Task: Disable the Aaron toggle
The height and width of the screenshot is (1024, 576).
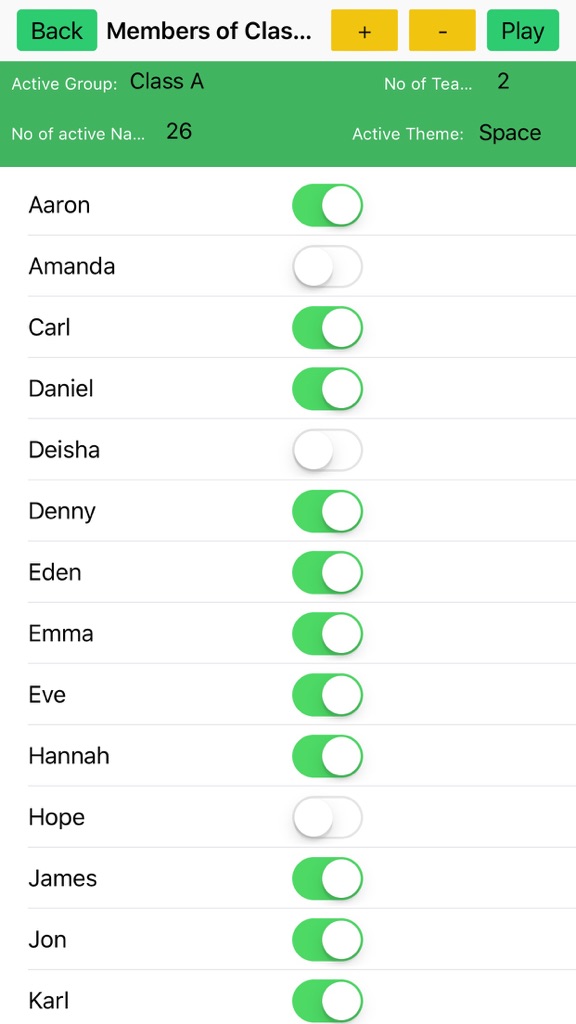Action: point(327,205)
